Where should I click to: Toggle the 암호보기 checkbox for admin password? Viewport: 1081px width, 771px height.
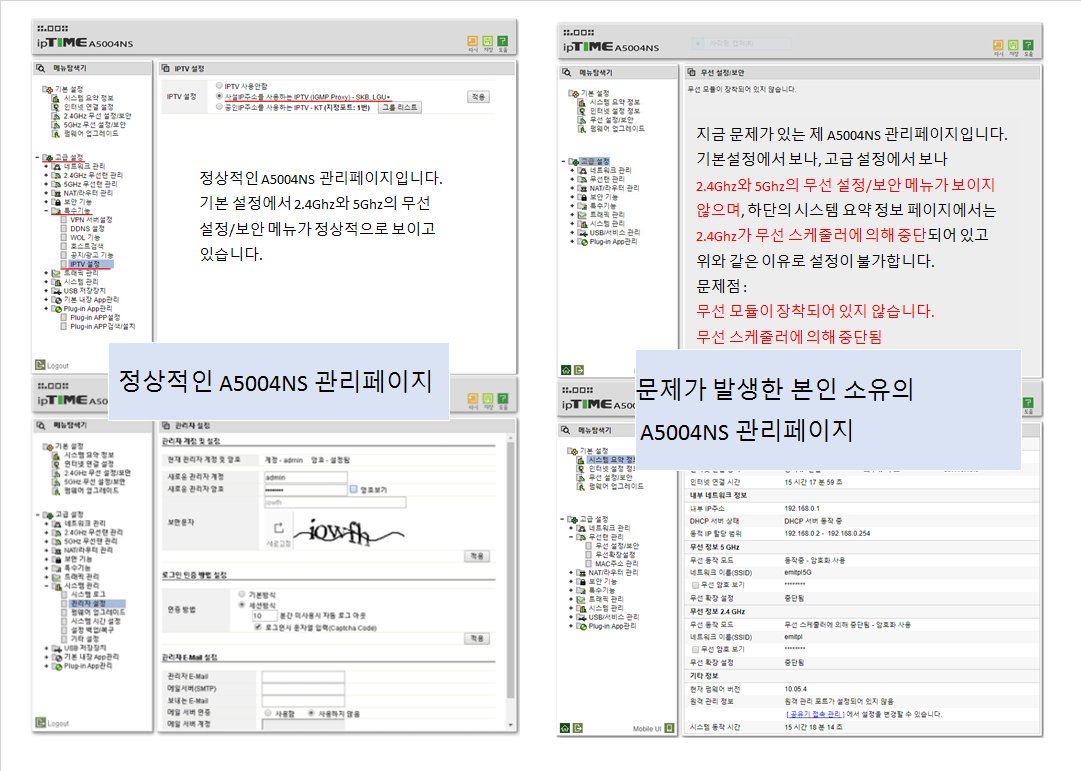point(354,489)
